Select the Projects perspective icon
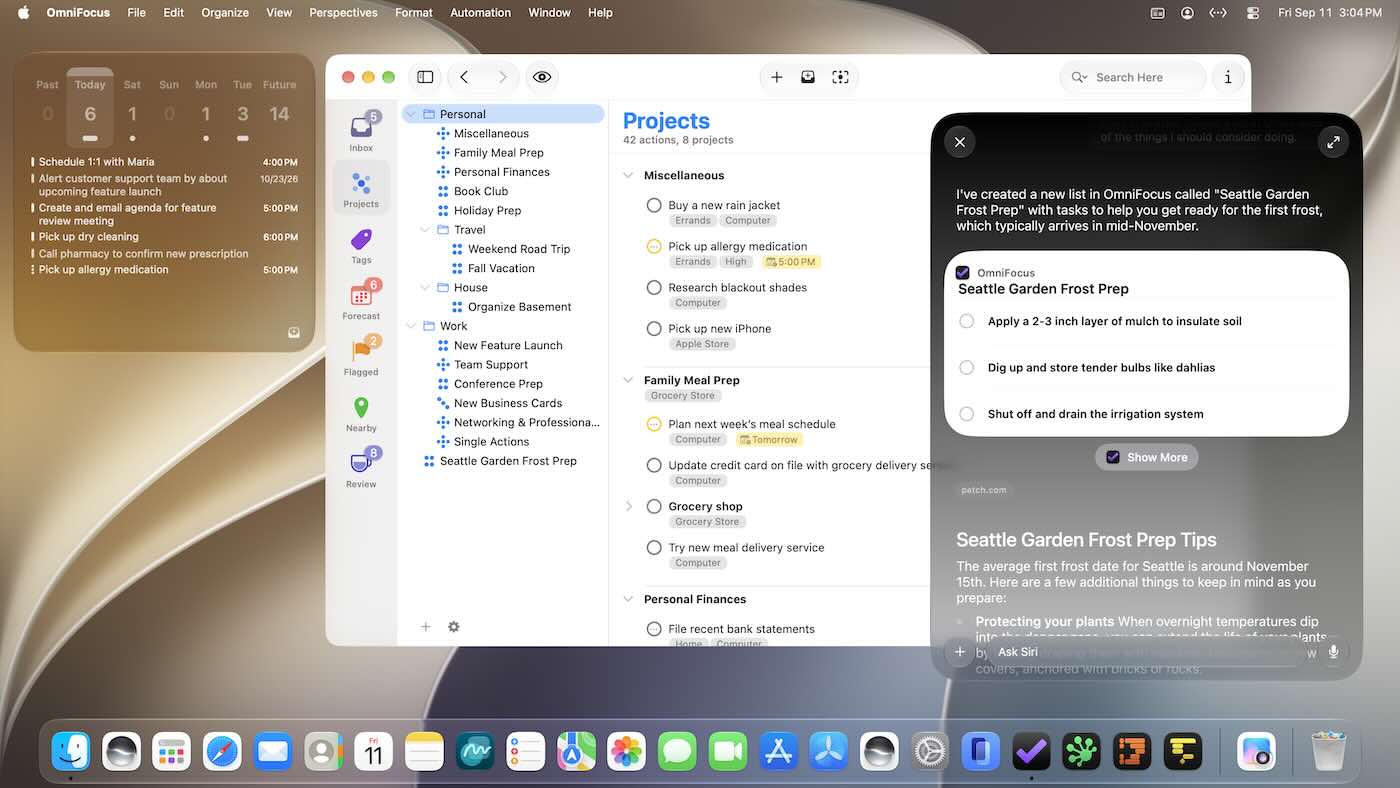The width and height of the screenshot is (1400, 788). 361,187
